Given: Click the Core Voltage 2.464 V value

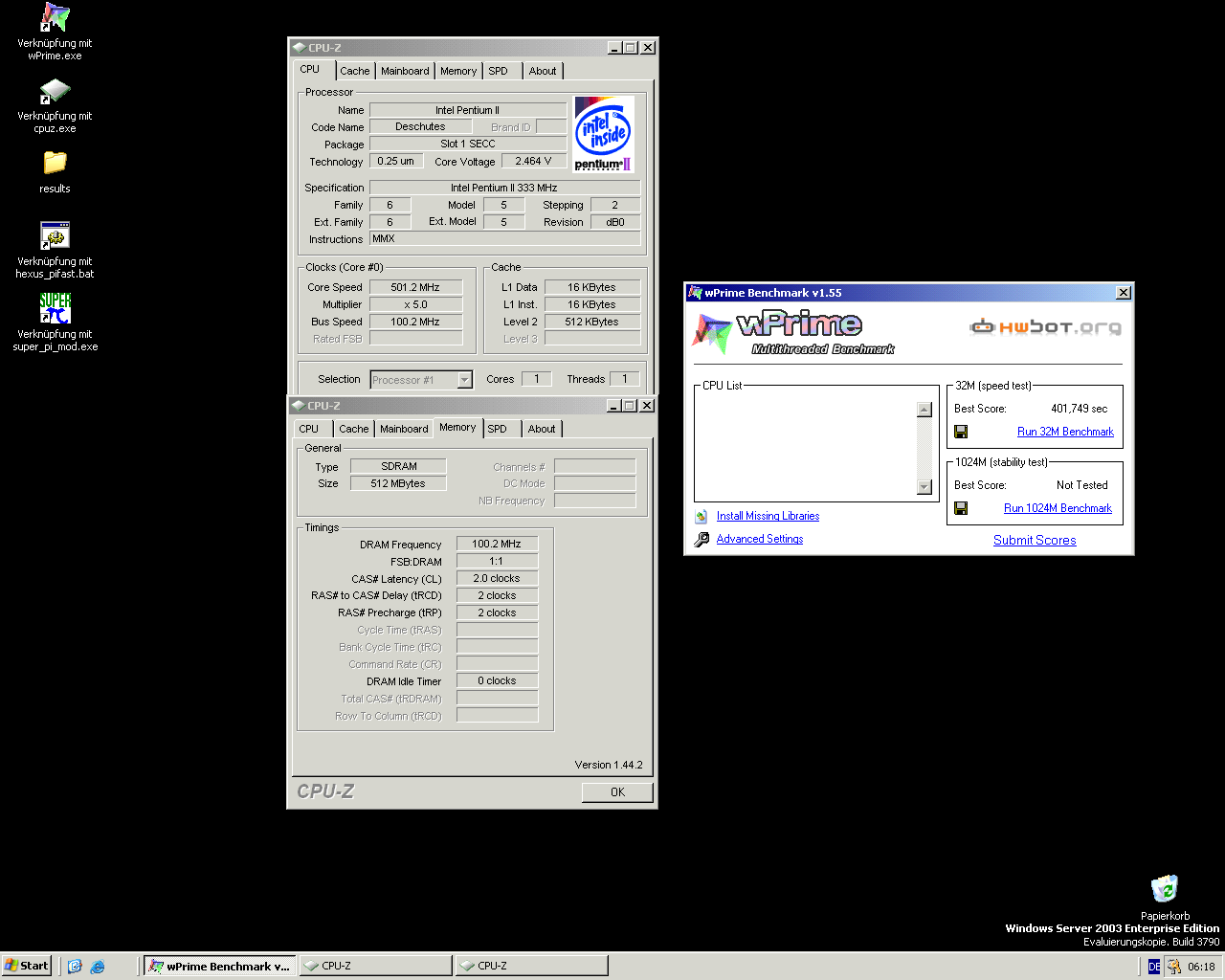Looking at the screenshot, I should tap(534, 161).
